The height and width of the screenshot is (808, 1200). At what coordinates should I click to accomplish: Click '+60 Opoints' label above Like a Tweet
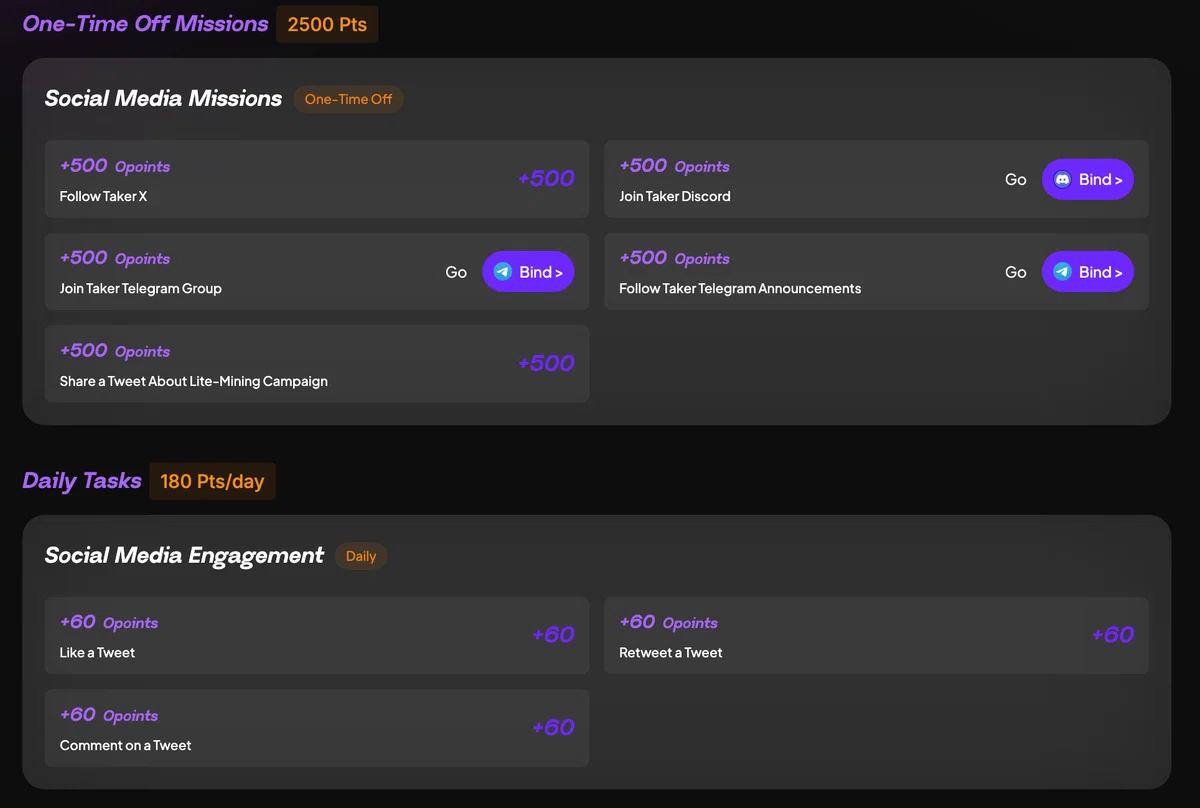(x=109, y=622)
